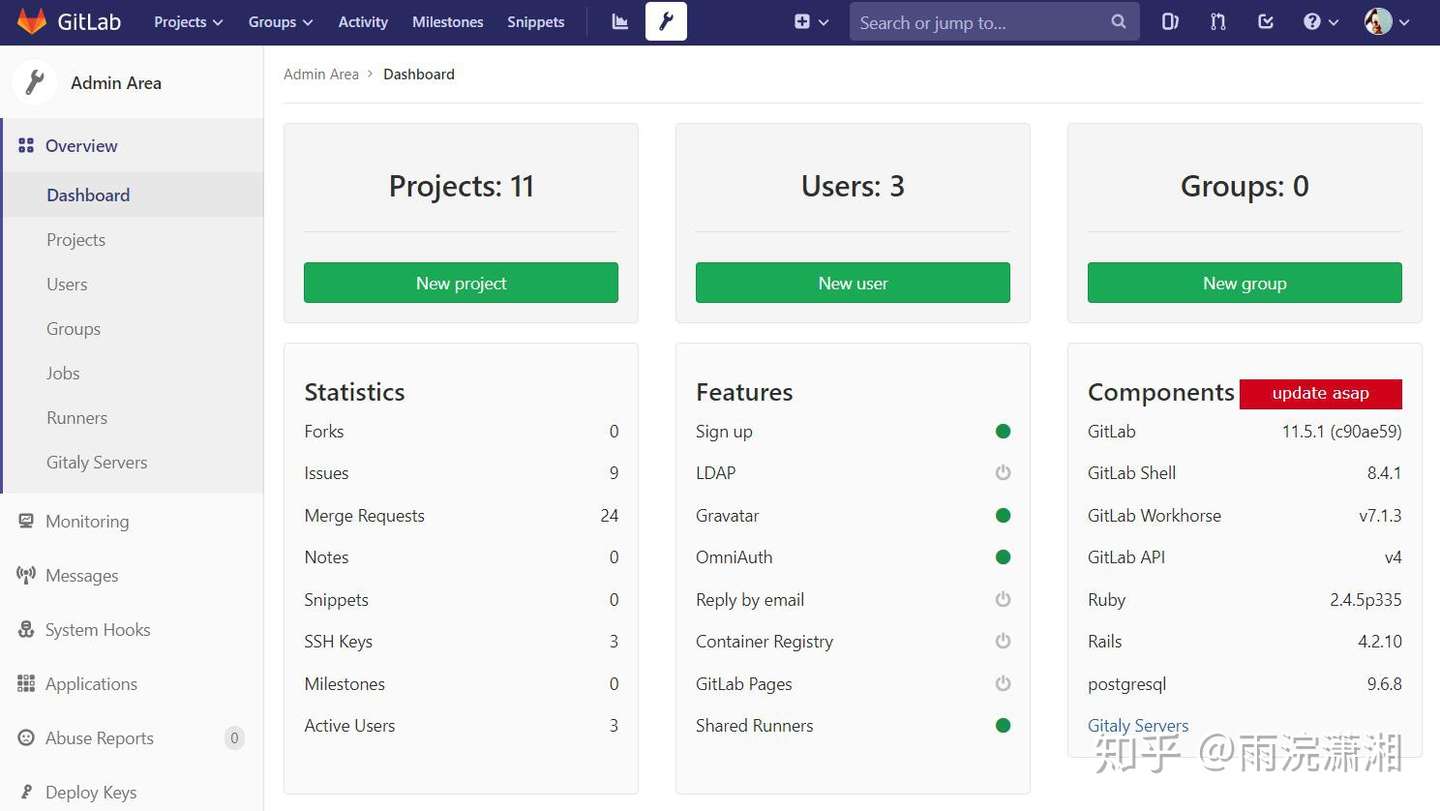The width and height of the screenshot is (1440, 811).
Task: Click the GitLab fox logo
Action: point(31,21)
